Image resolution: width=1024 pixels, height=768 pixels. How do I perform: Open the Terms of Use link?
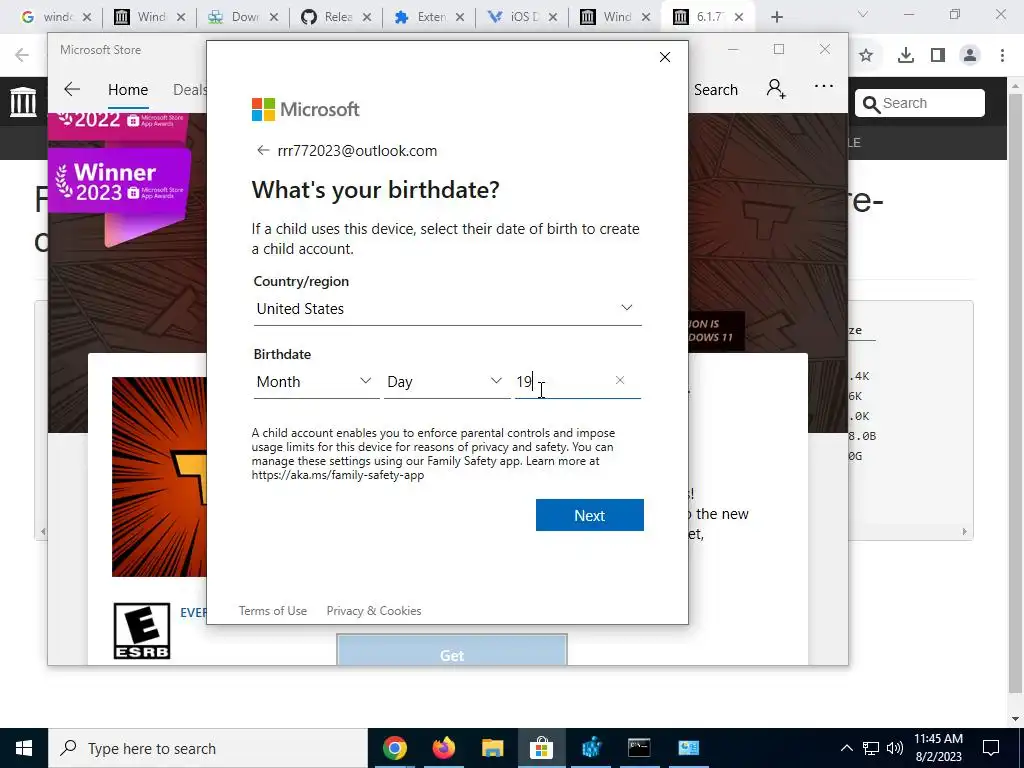pyautogui.click(x=272, y=611)
